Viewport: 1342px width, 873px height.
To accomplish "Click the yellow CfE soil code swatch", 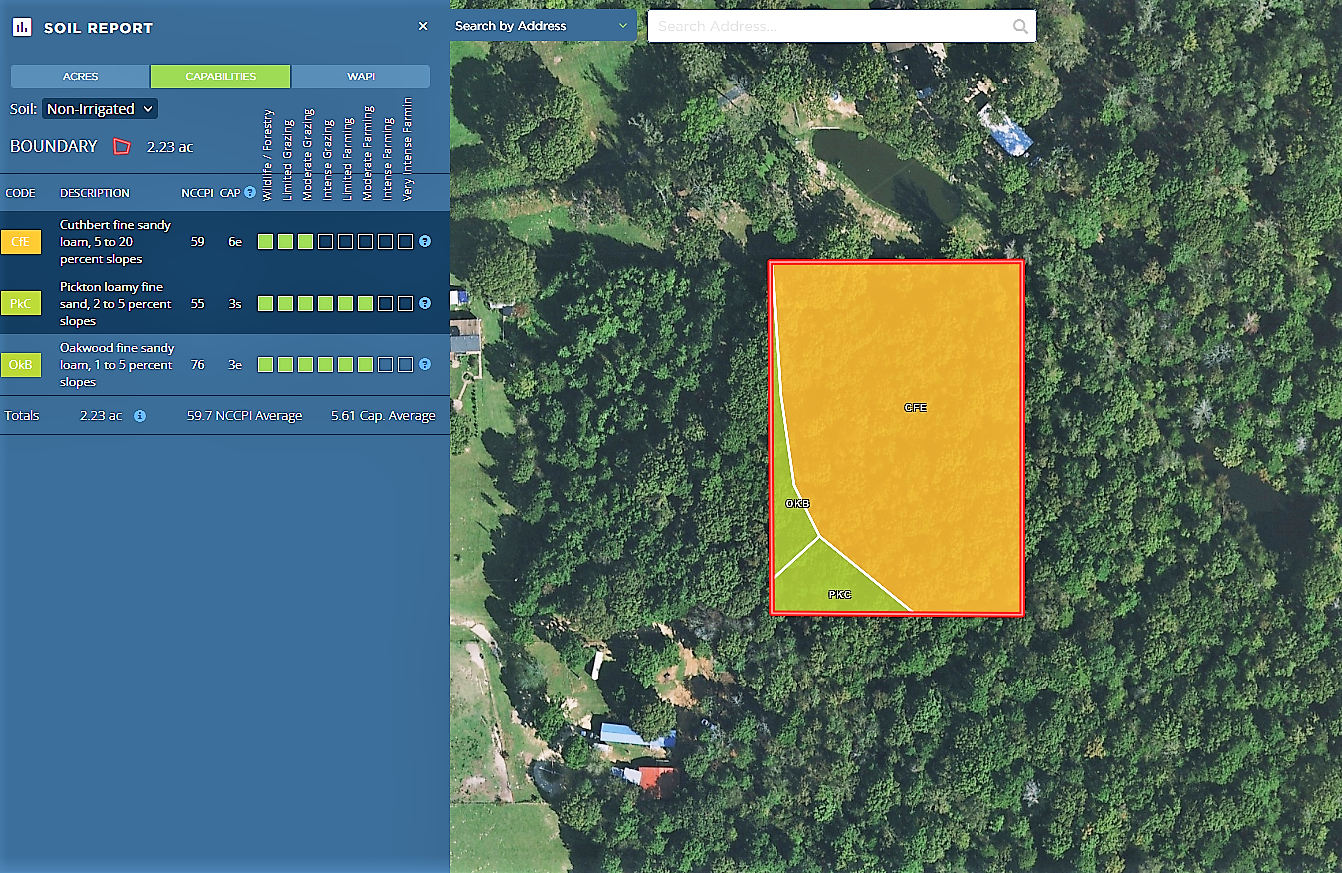I will coord(21,242).
